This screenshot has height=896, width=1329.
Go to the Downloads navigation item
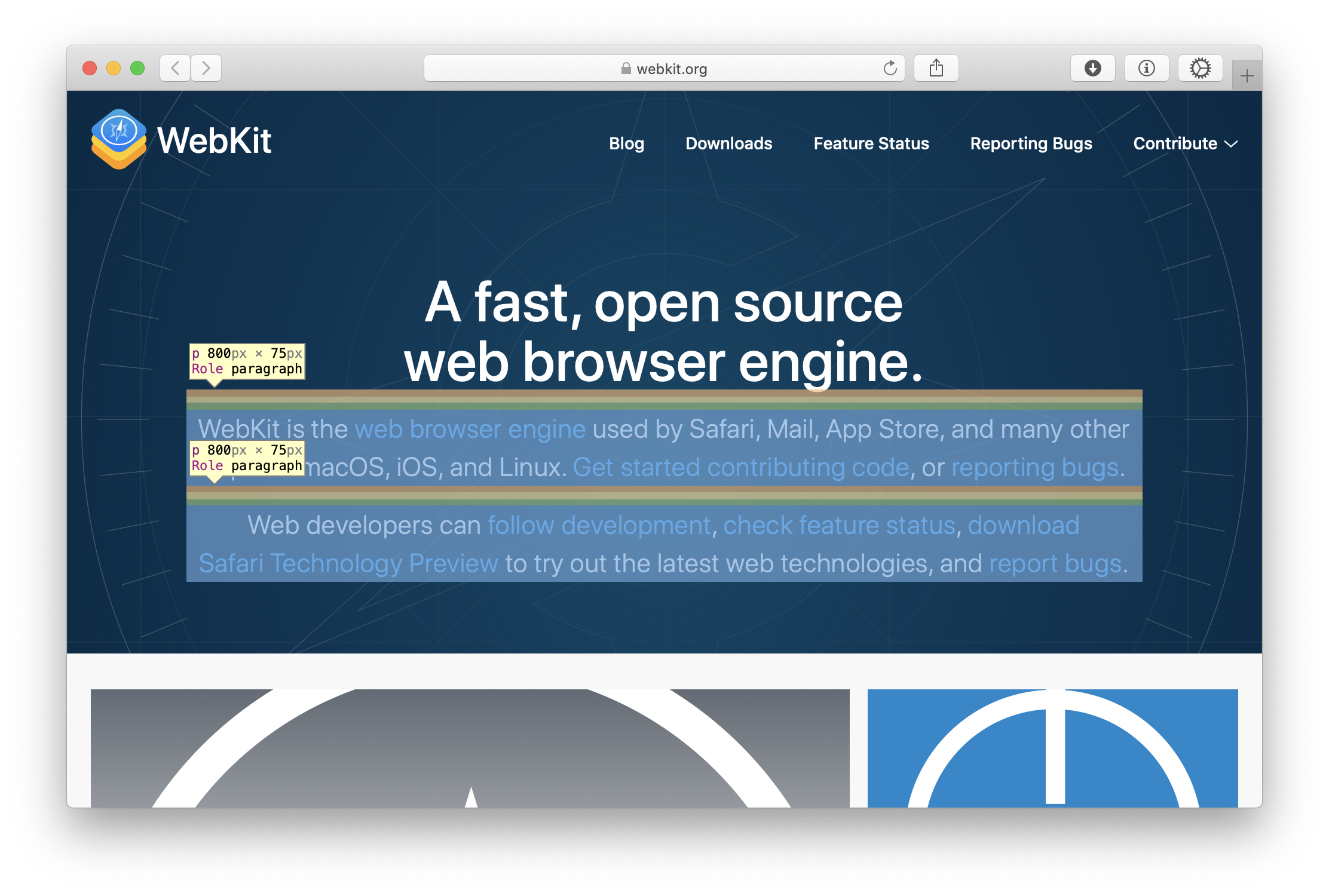[728, 143]
